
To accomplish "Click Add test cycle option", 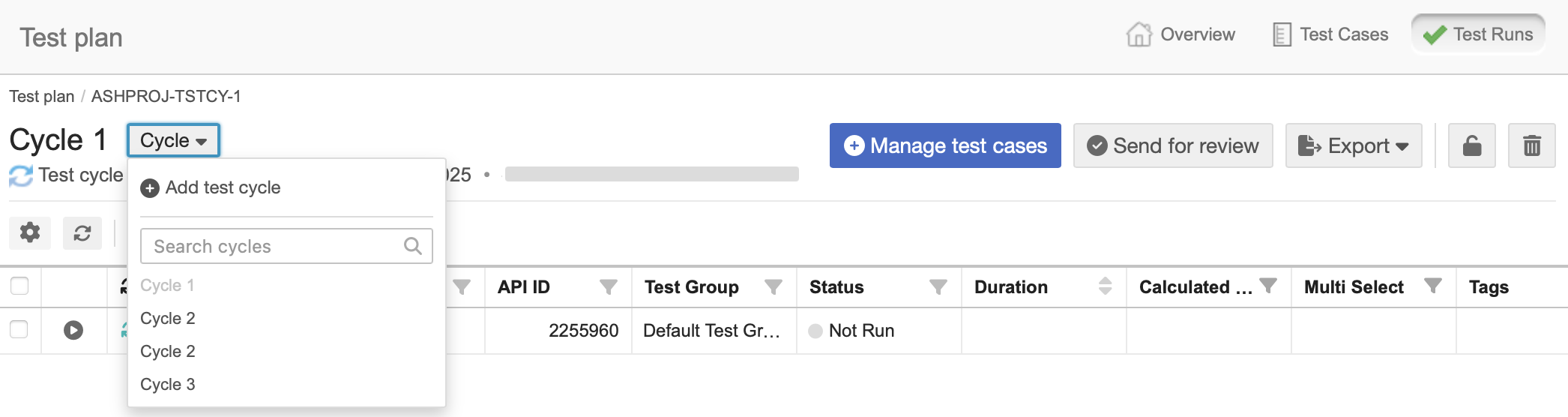I will click(211, 187).
